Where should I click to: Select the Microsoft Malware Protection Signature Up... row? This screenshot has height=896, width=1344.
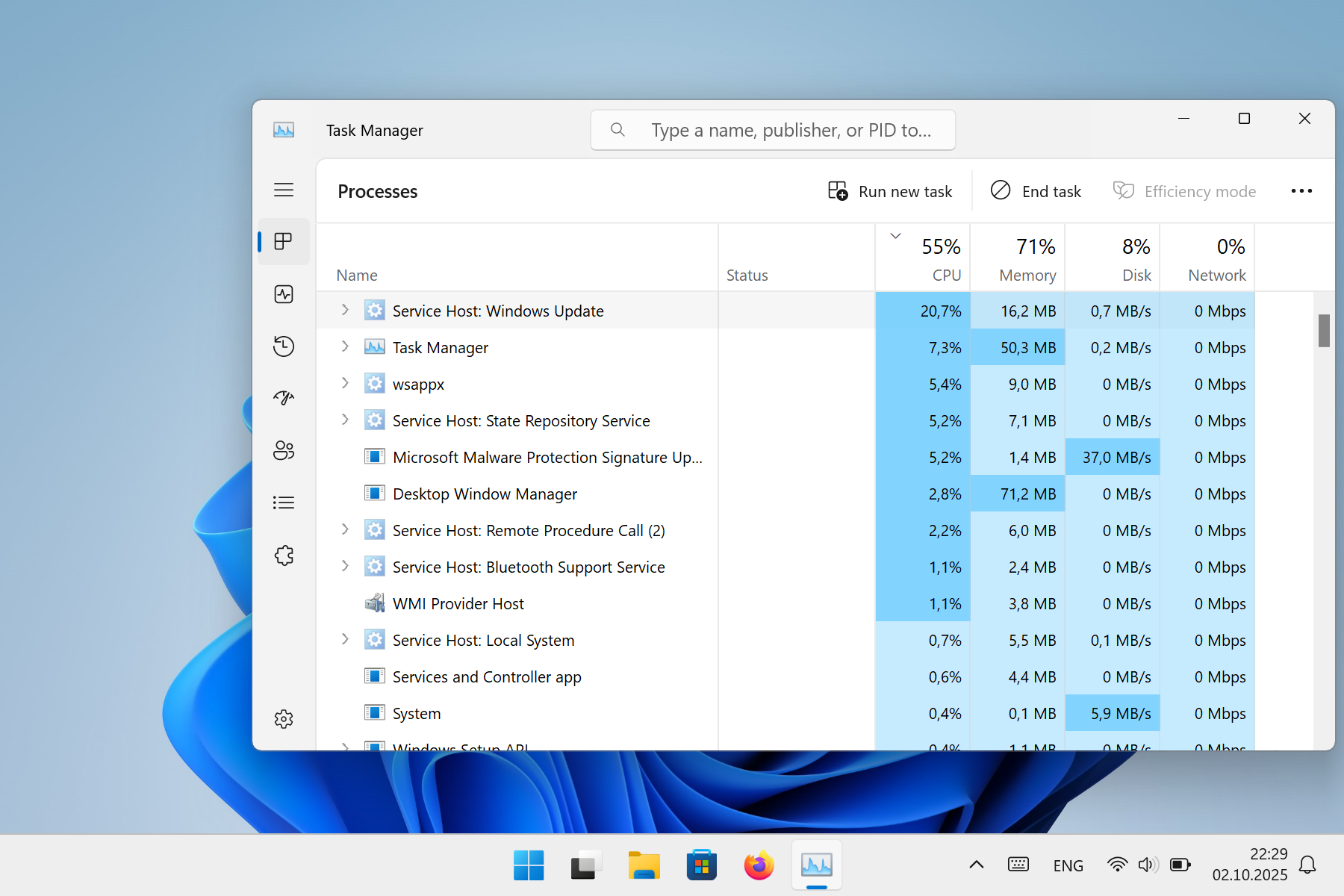[x=785, y=457]
